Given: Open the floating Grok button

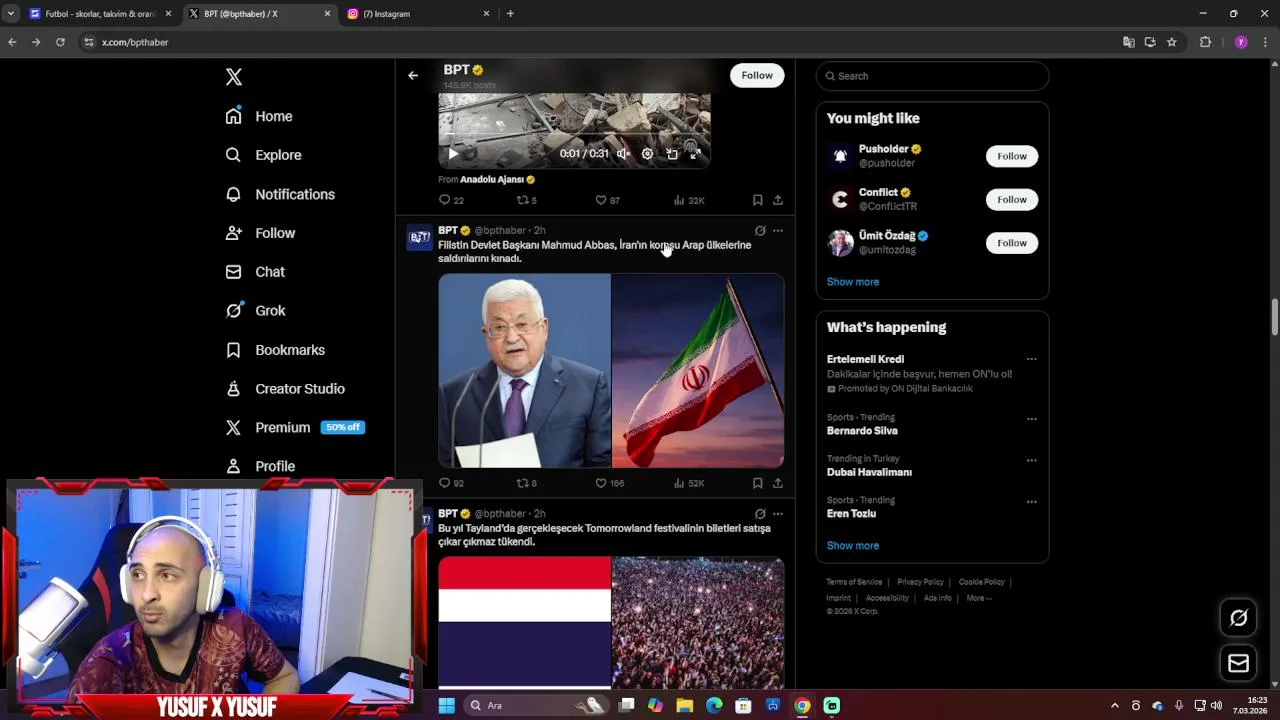Looking at the screenshot, I should coord(1238,618).
